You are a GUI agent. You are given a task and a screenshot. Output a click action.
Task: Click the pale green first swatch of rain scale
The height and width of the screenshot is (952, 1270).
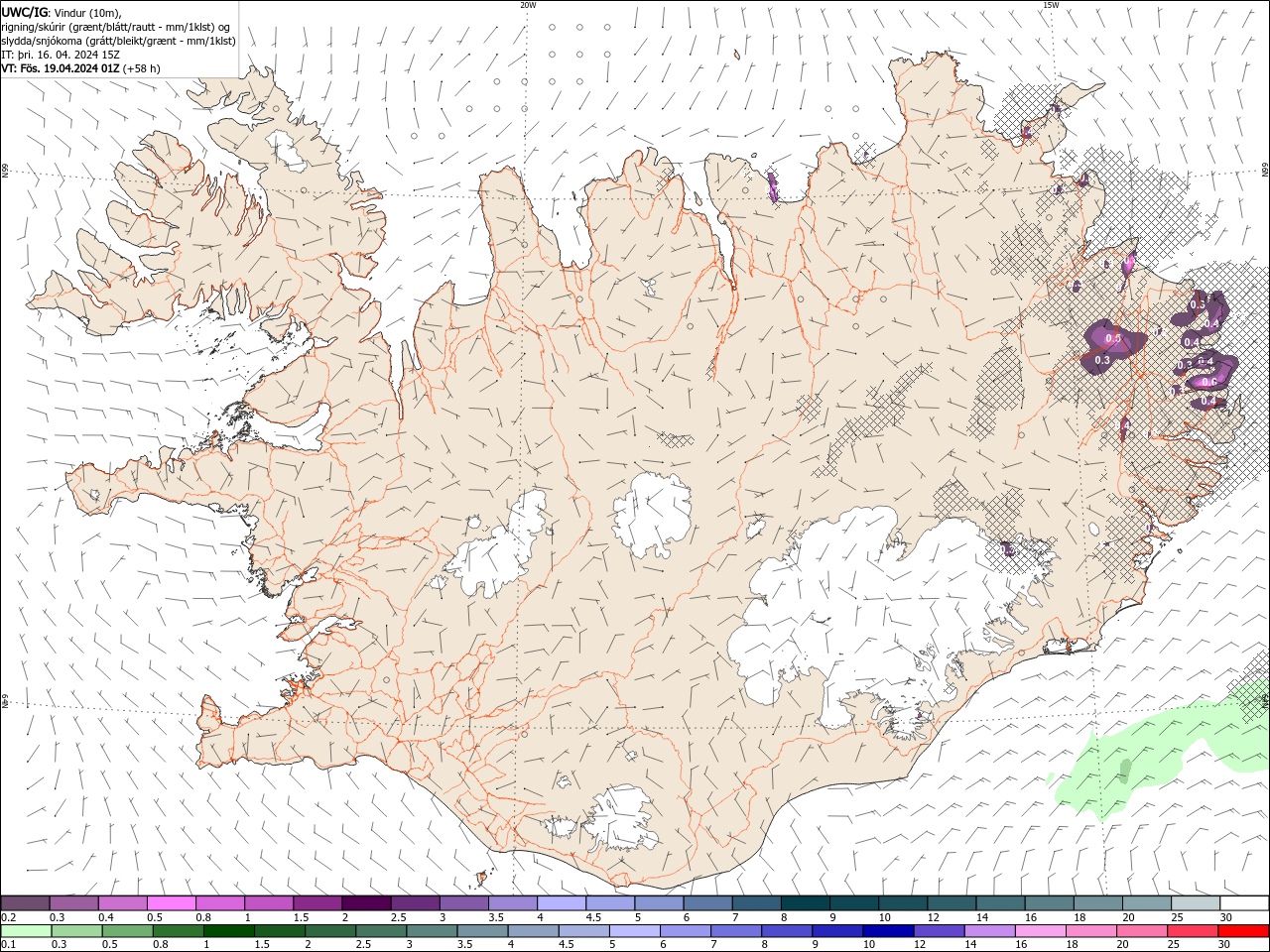click(x=26, y=931)
